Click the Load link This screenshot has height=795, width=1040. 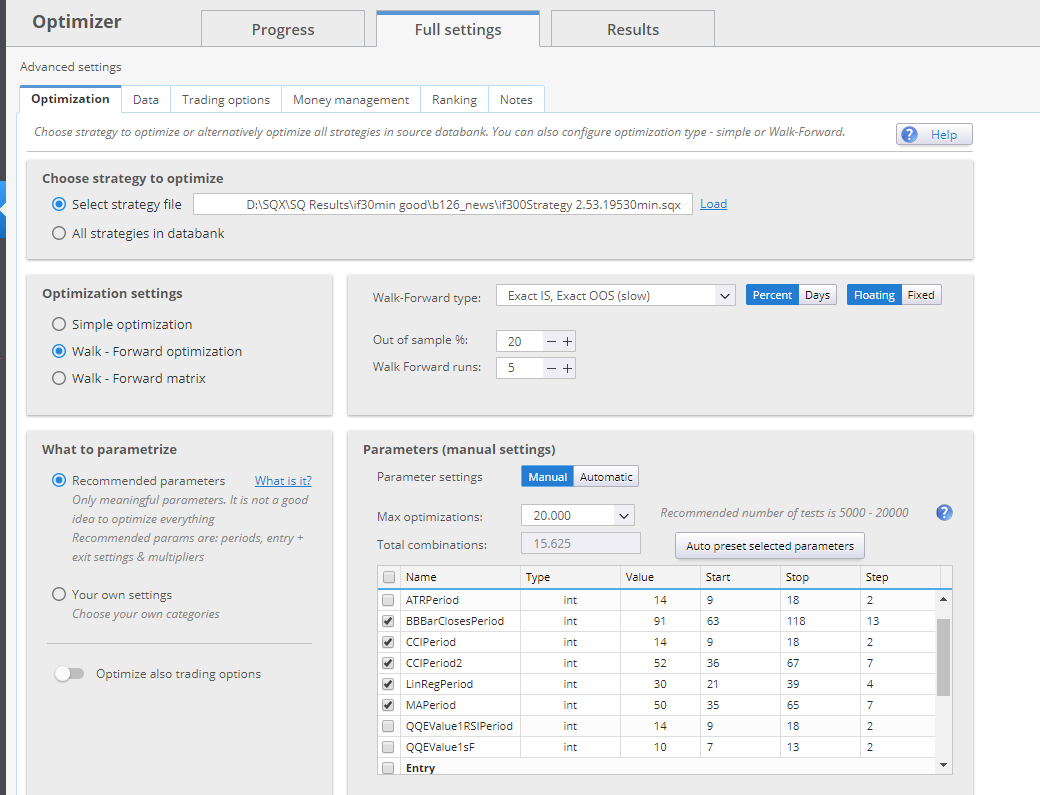714,204
